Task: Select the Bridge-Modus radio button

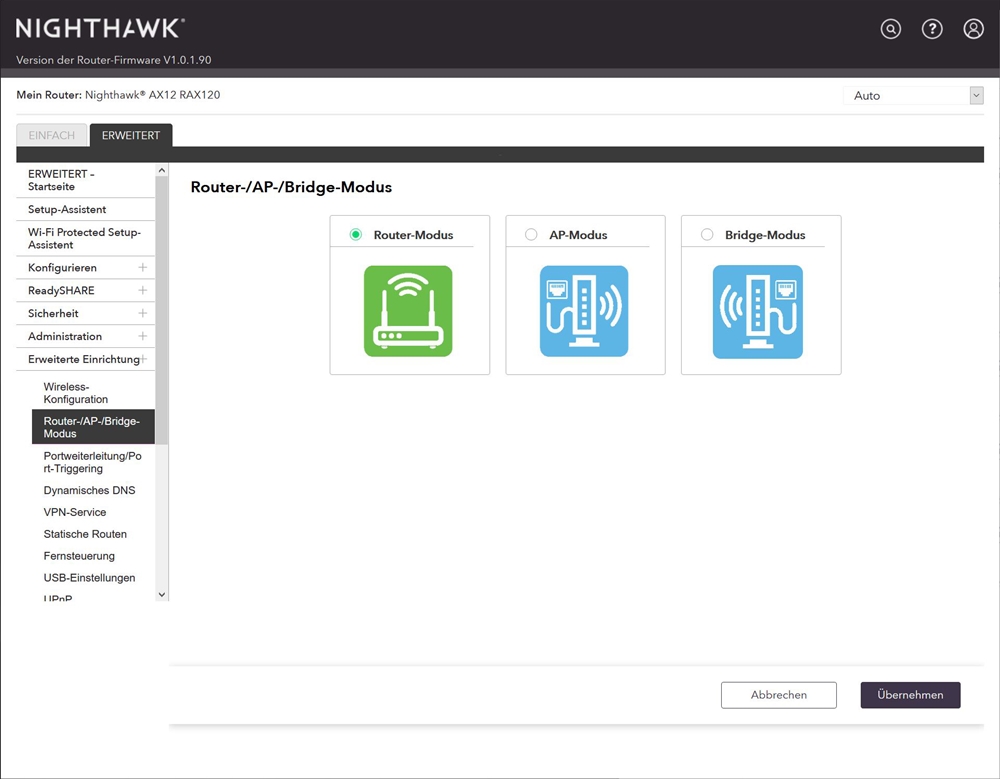Action: pyautogui.click(x=707, y=235)
